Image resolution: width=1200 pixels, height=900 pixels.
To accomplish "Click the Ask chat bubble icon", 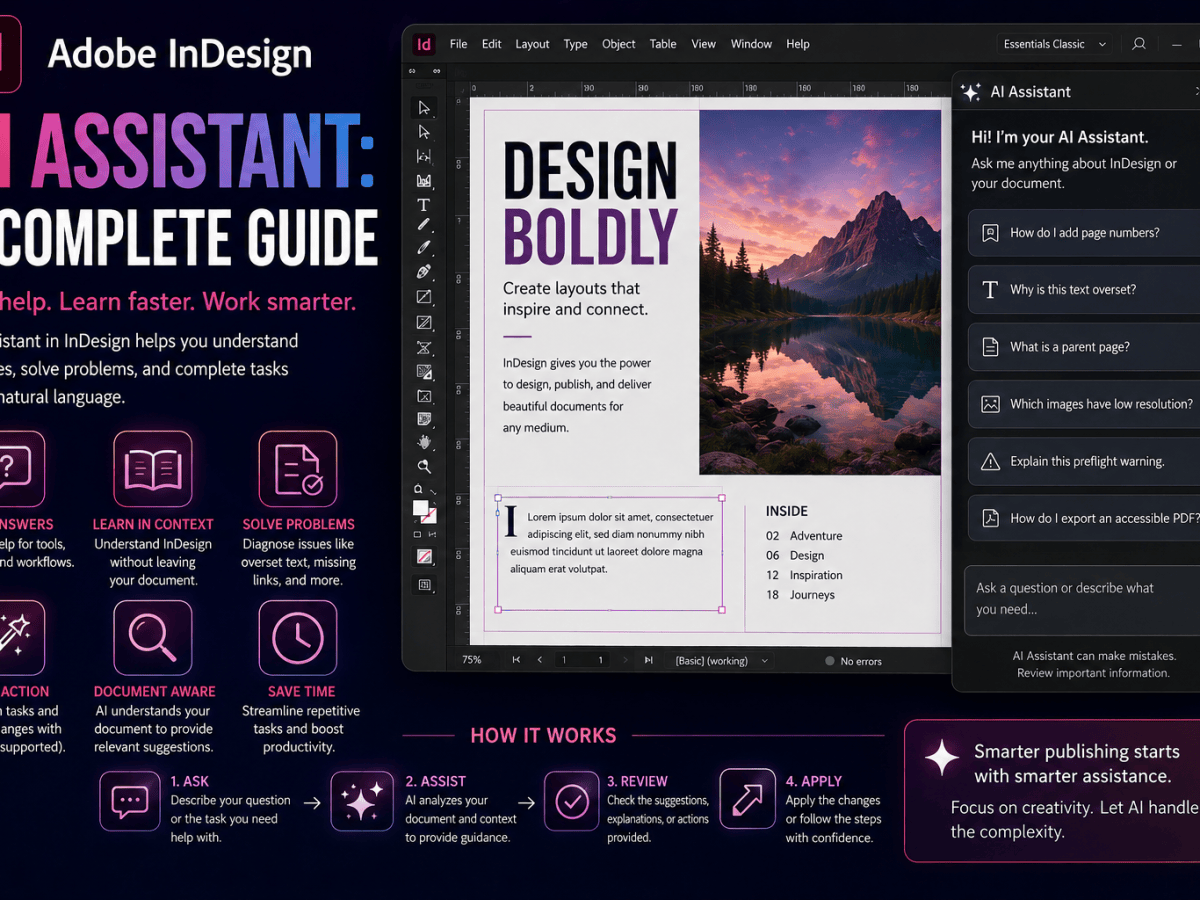I will coord(130,800).
